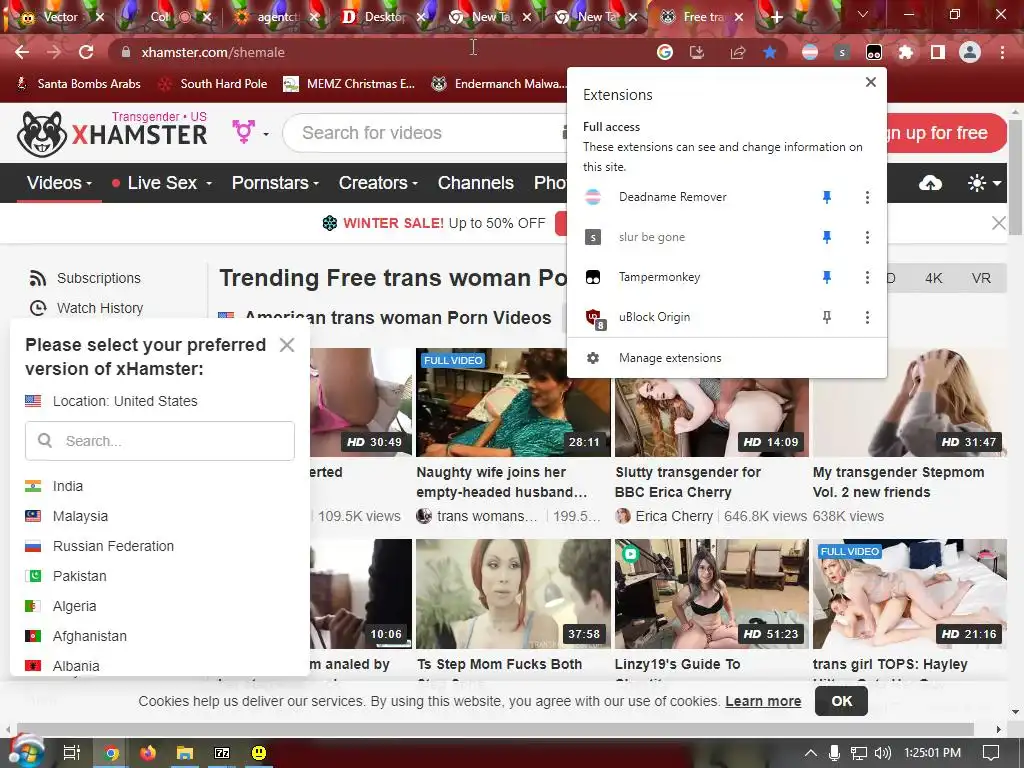Select the VR filter tab
1024x768 pixels.
pos(981,279)
